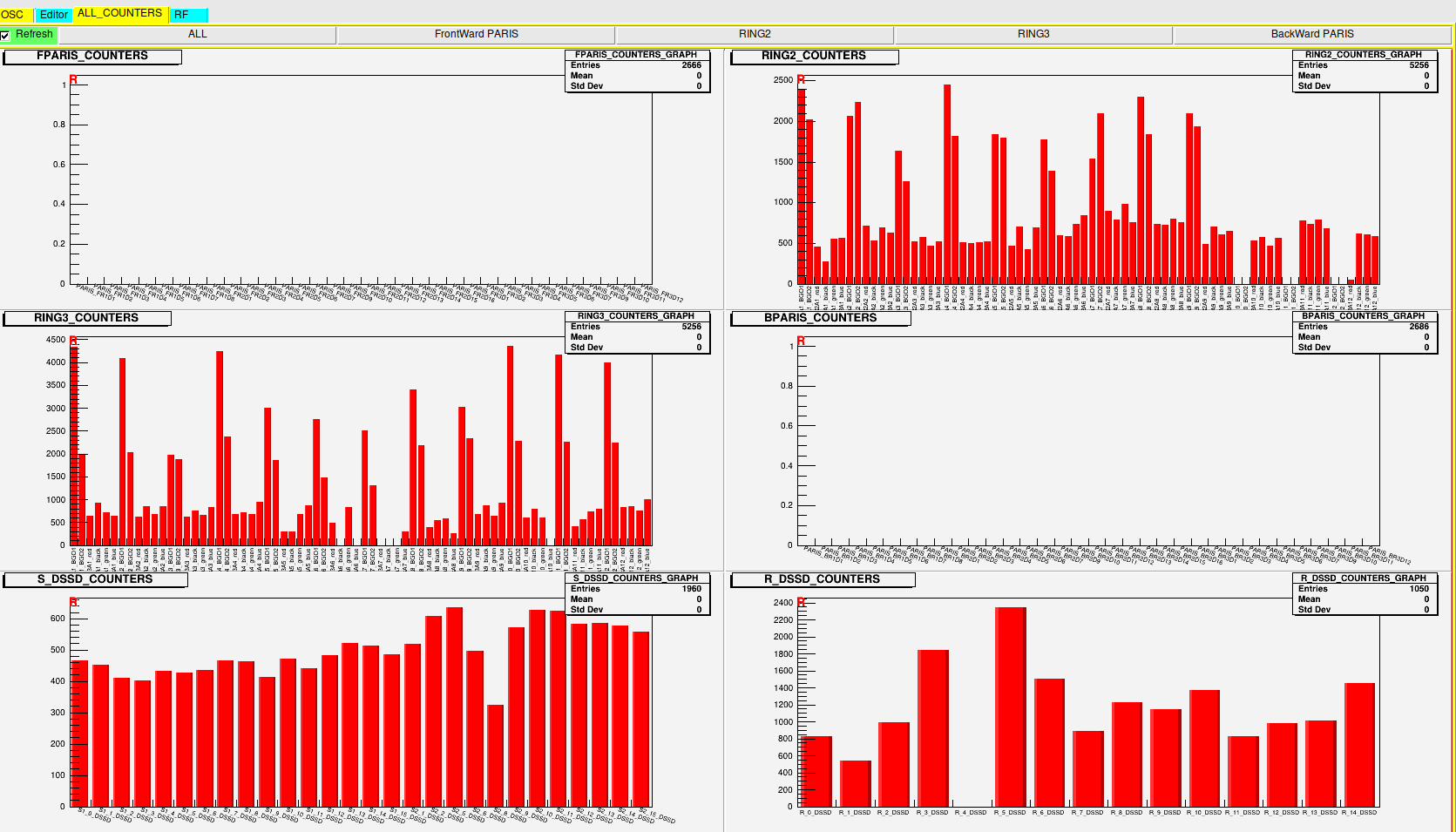The image size is (1456, 832).
Task: Click the red R marker in R_DSSD_COUNTERS plot
Action: pos(801,603)
